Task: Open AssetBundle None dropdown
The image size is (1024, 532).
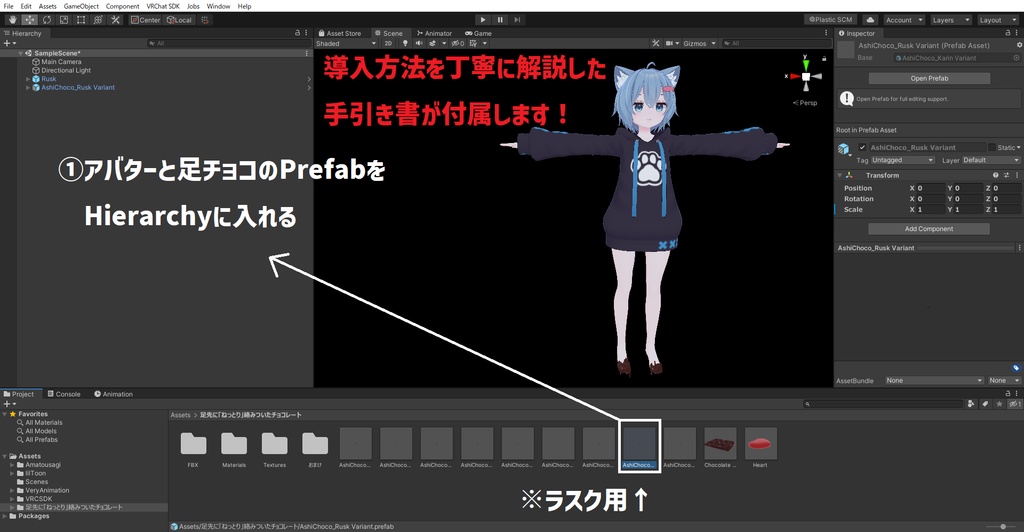Action: pos(934,380)
